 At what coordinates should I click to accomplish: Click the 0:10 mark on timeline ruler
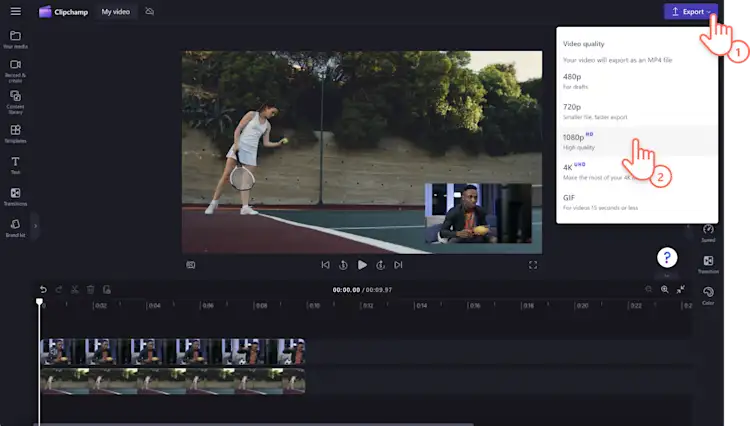pos(314,306)
